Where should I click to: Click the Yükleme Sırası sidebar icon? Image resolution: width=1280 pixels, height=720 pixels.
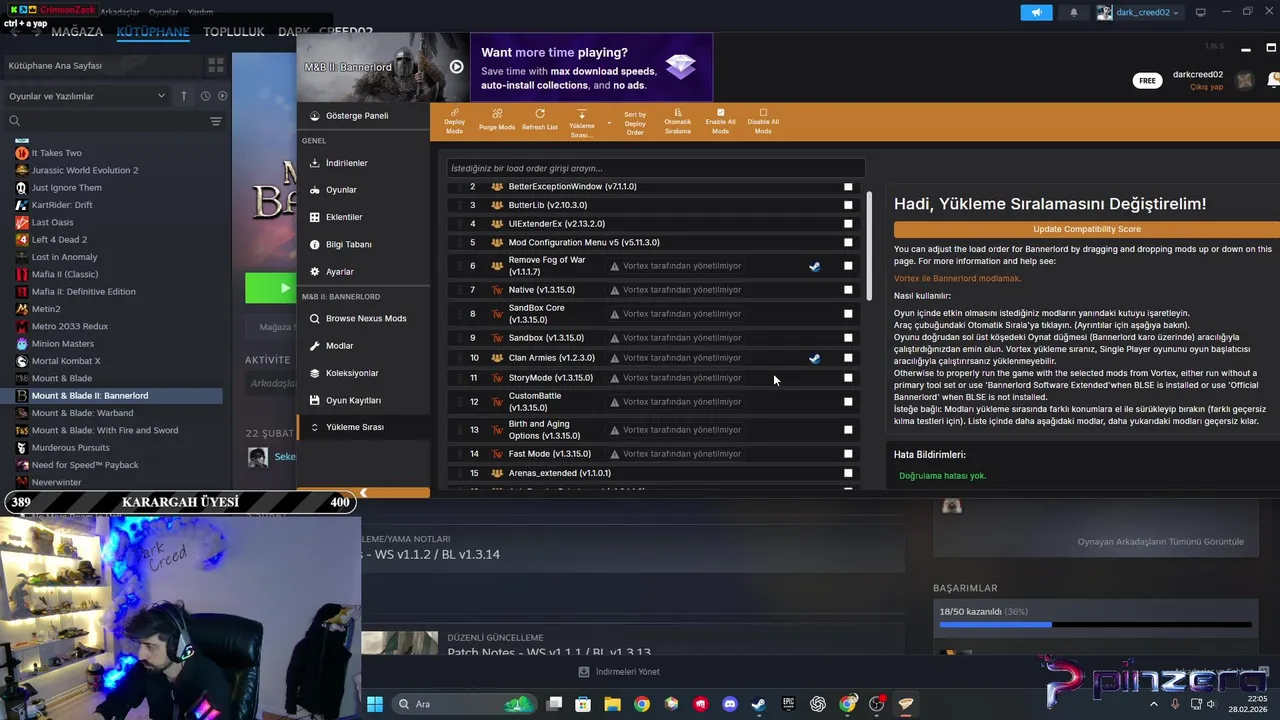click(315, 427)
